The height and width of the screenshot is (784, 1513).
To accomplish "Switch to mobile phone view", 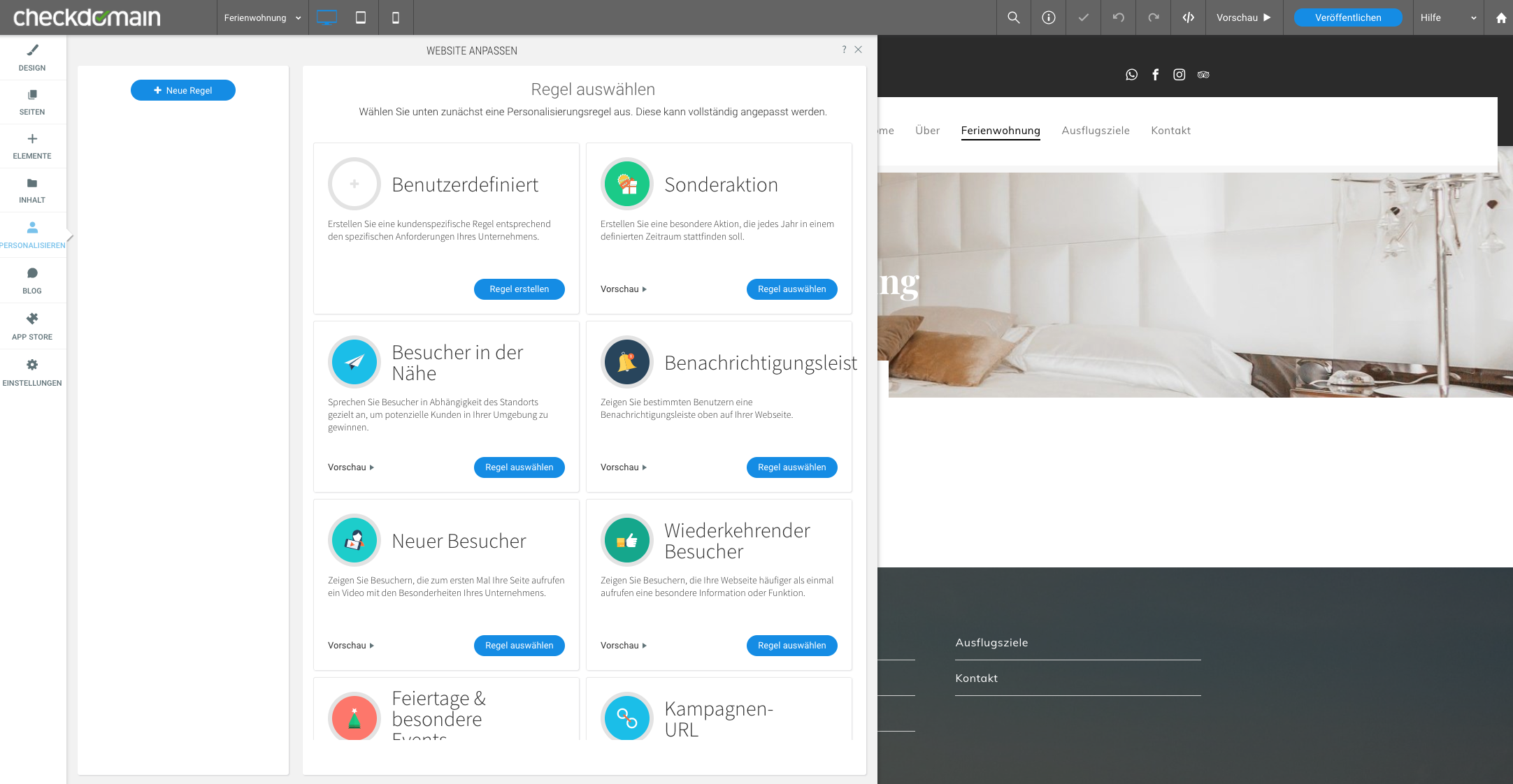I will [396, 17].
